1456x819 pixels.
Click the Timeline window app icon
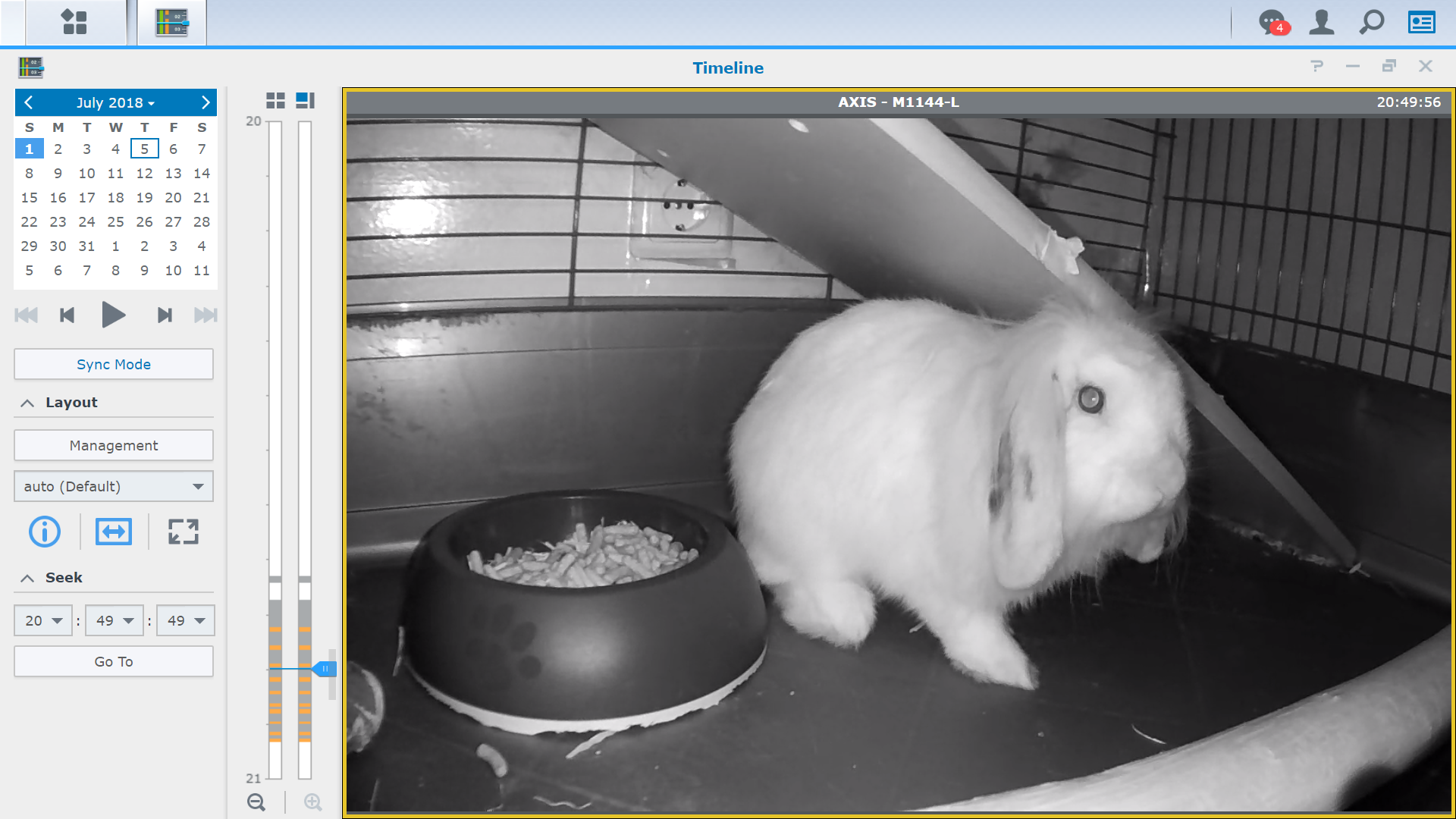pyautogui.click(x=31, y=67)
